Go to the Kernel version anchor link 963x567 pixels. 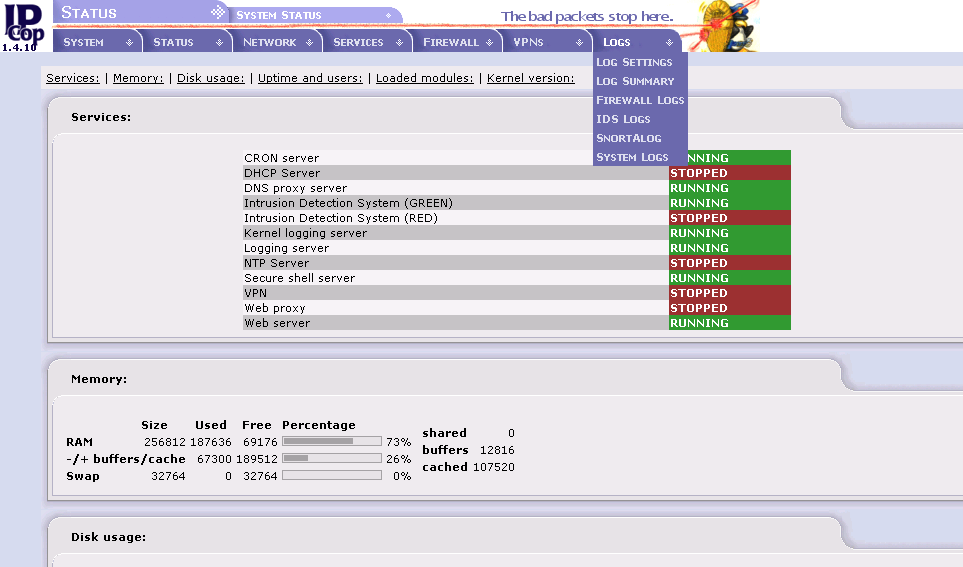[530, 78]
